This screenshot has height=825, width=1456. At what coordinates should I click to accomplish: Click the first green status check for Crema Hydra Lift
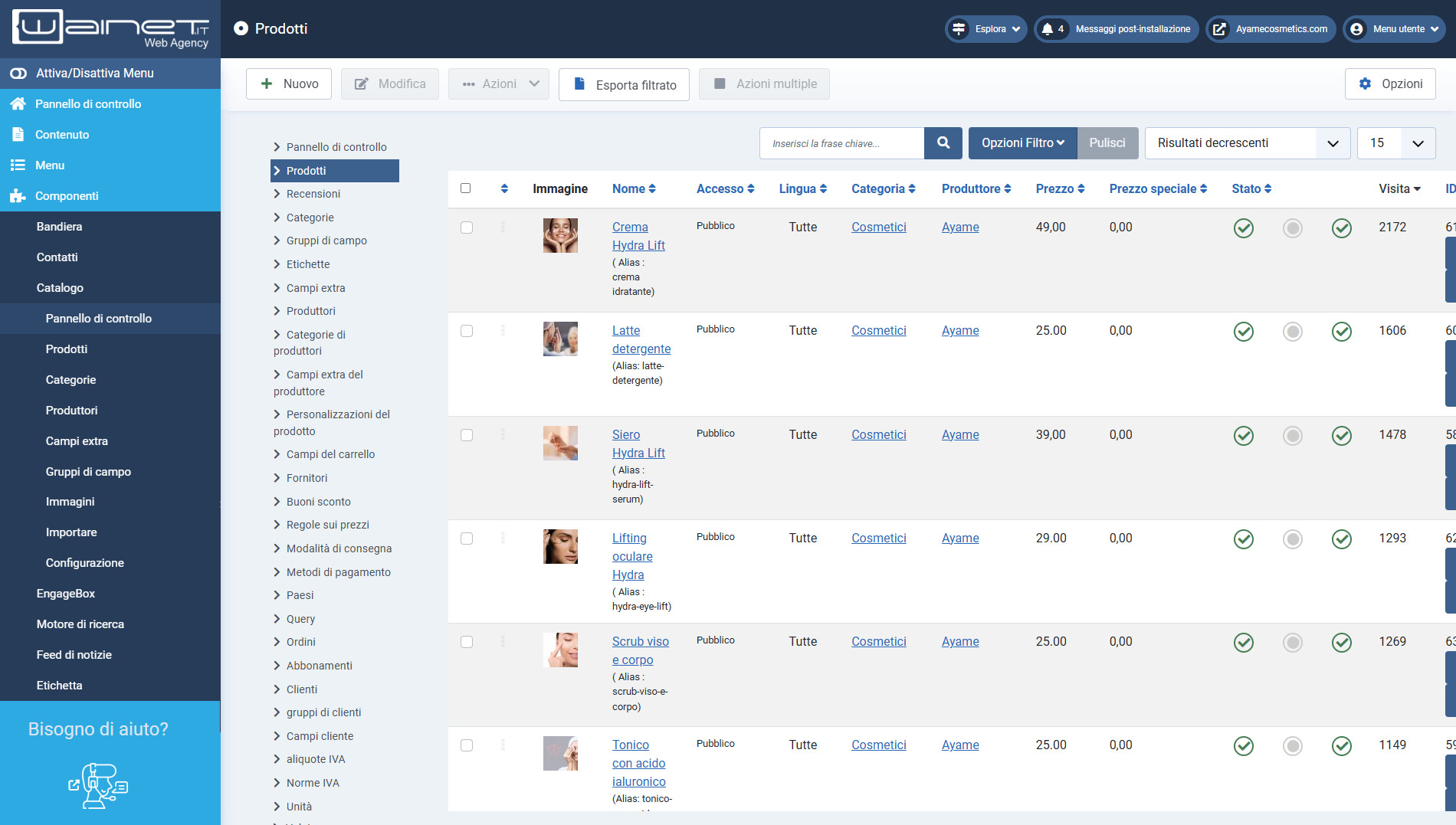[1244, 228]
